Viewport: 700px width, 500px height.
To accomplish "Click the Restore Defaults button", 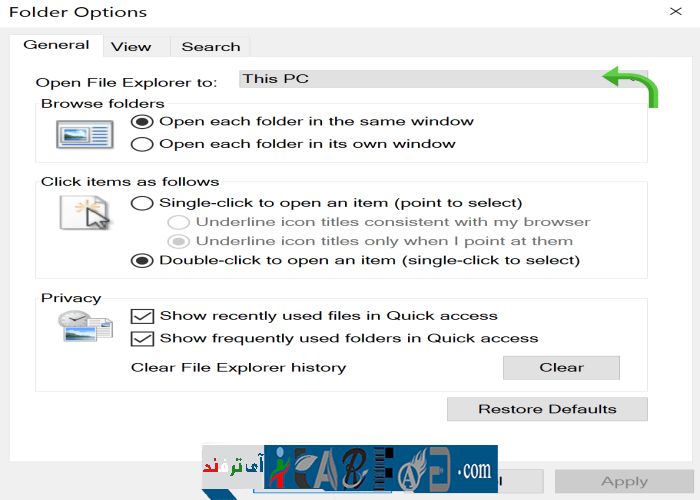I will (x=547, y=409).
